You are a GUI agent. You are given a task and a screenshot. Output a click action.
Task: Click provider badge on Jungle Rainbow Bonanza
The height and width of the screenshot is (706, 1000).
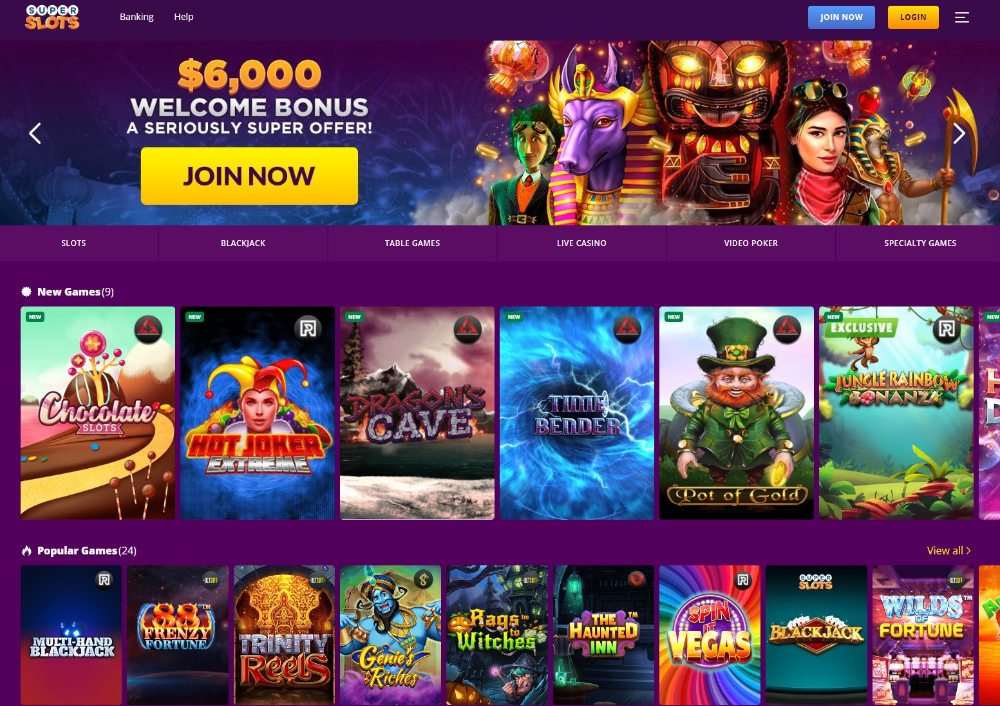click(947, 328)
